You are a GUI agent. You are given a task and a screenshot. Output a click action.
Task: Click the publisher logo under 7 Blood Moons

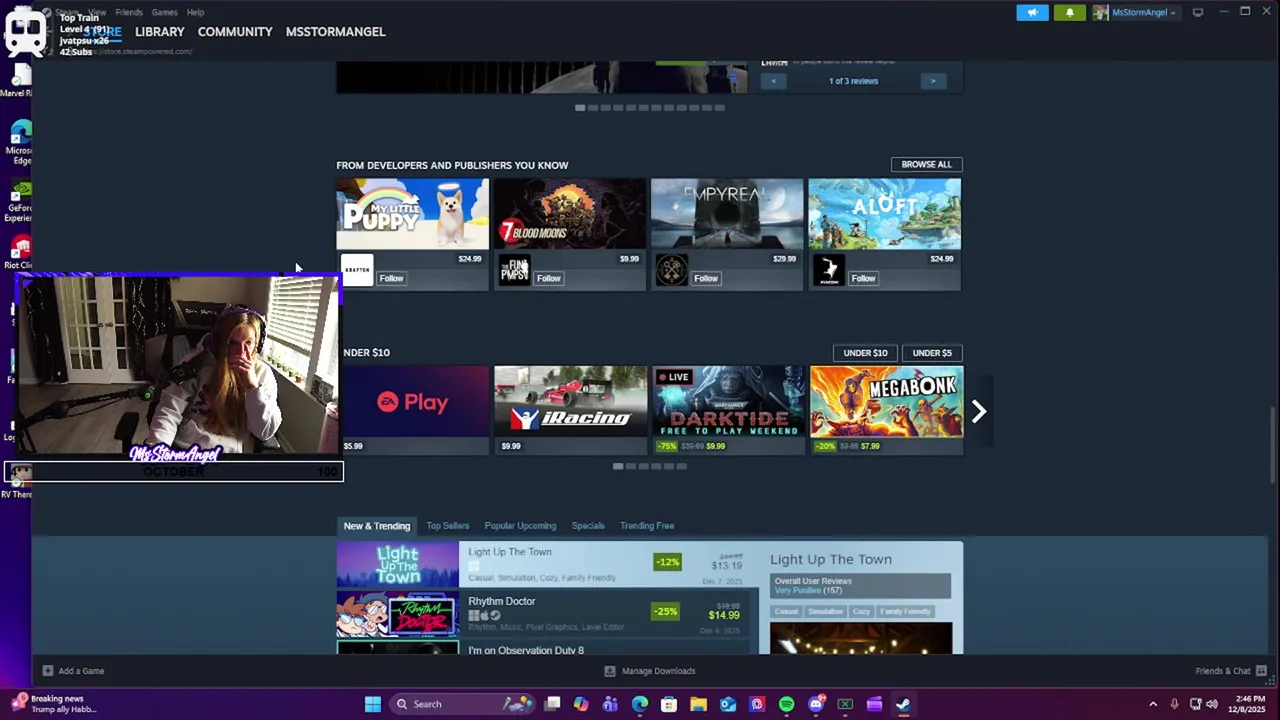514,270
